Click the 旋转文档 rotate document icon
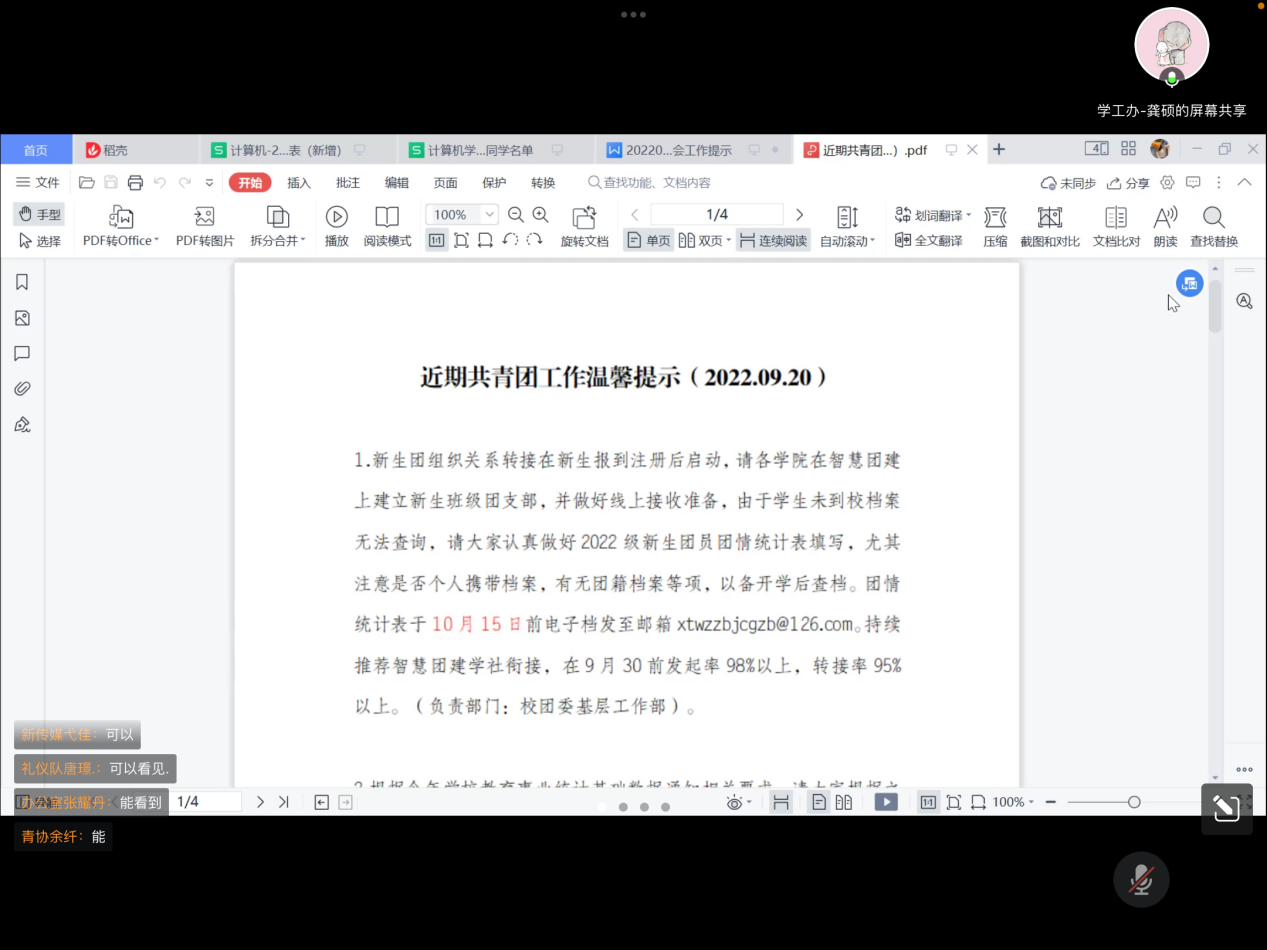Viewport: 1267px width, 950px height. click(x=584, y=217)
